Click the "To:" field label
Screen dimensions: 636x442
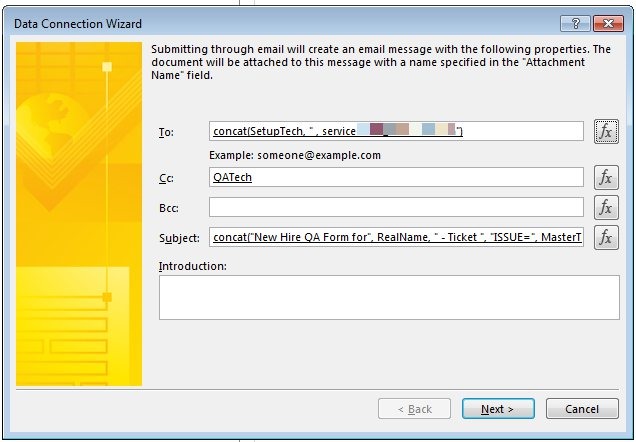166,132
